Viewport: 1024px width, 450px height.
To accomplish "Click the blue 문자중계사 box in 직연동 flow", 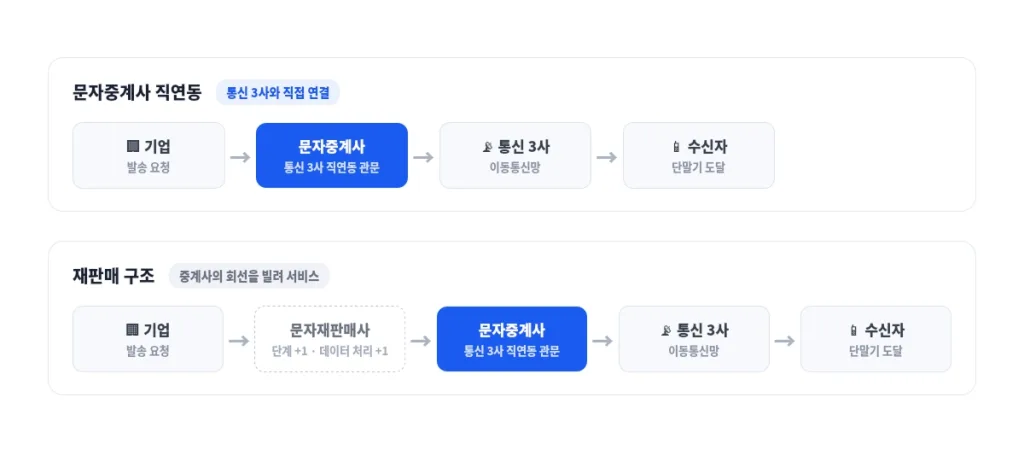I will coord(332,155).
